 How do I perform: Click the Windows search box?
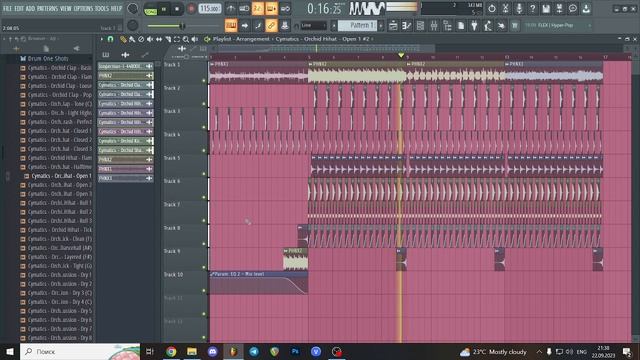pos(80,351)
